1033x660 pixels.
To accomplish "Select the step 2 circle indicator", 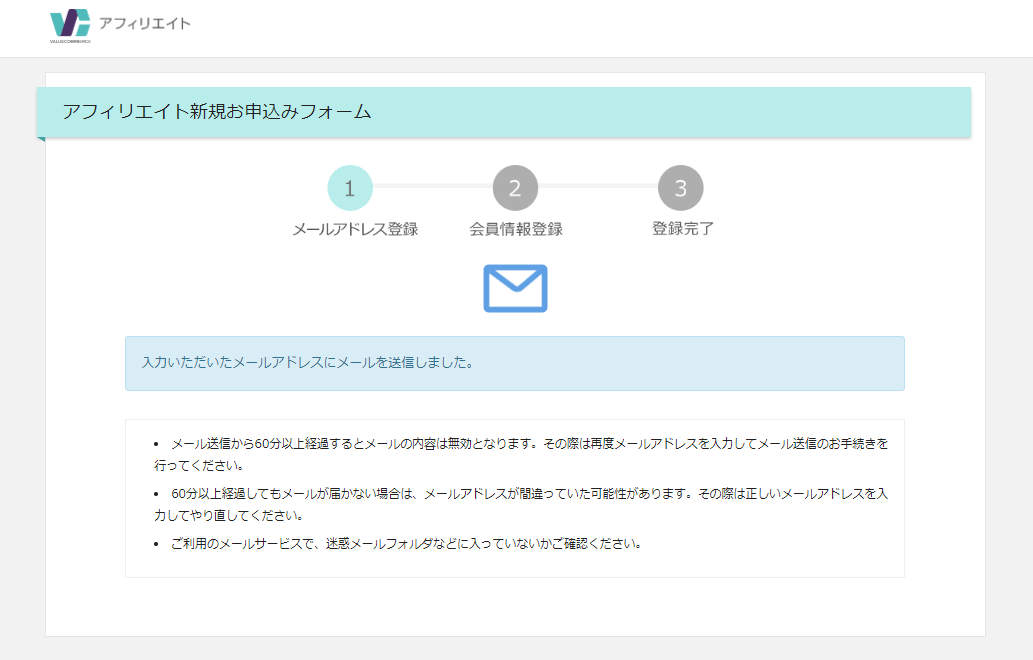I will point(515,188).
